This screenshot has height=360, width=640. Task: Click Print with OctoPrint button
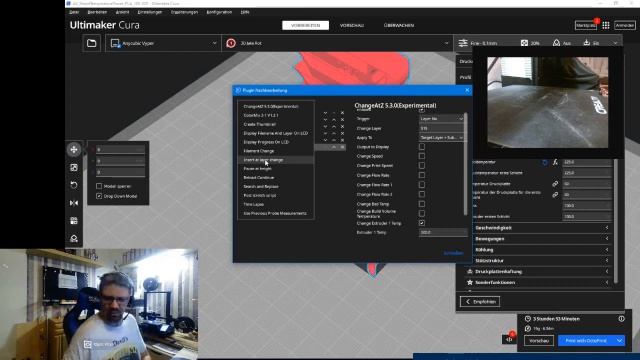[587, 340]
